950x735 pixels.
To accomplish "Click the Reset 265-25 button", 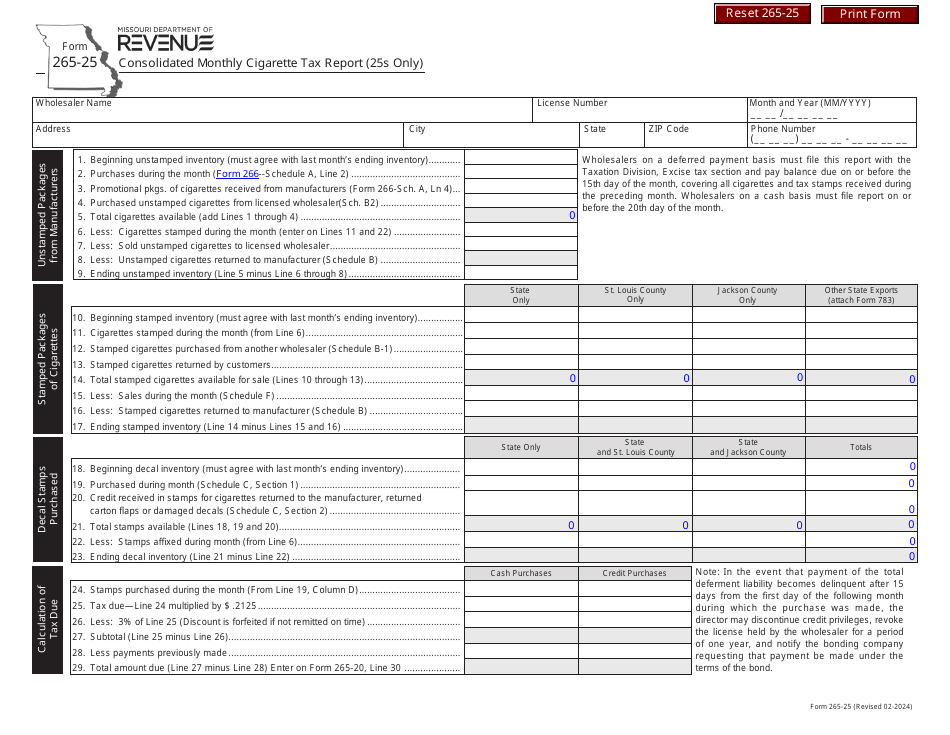I will tap(761, 13).
